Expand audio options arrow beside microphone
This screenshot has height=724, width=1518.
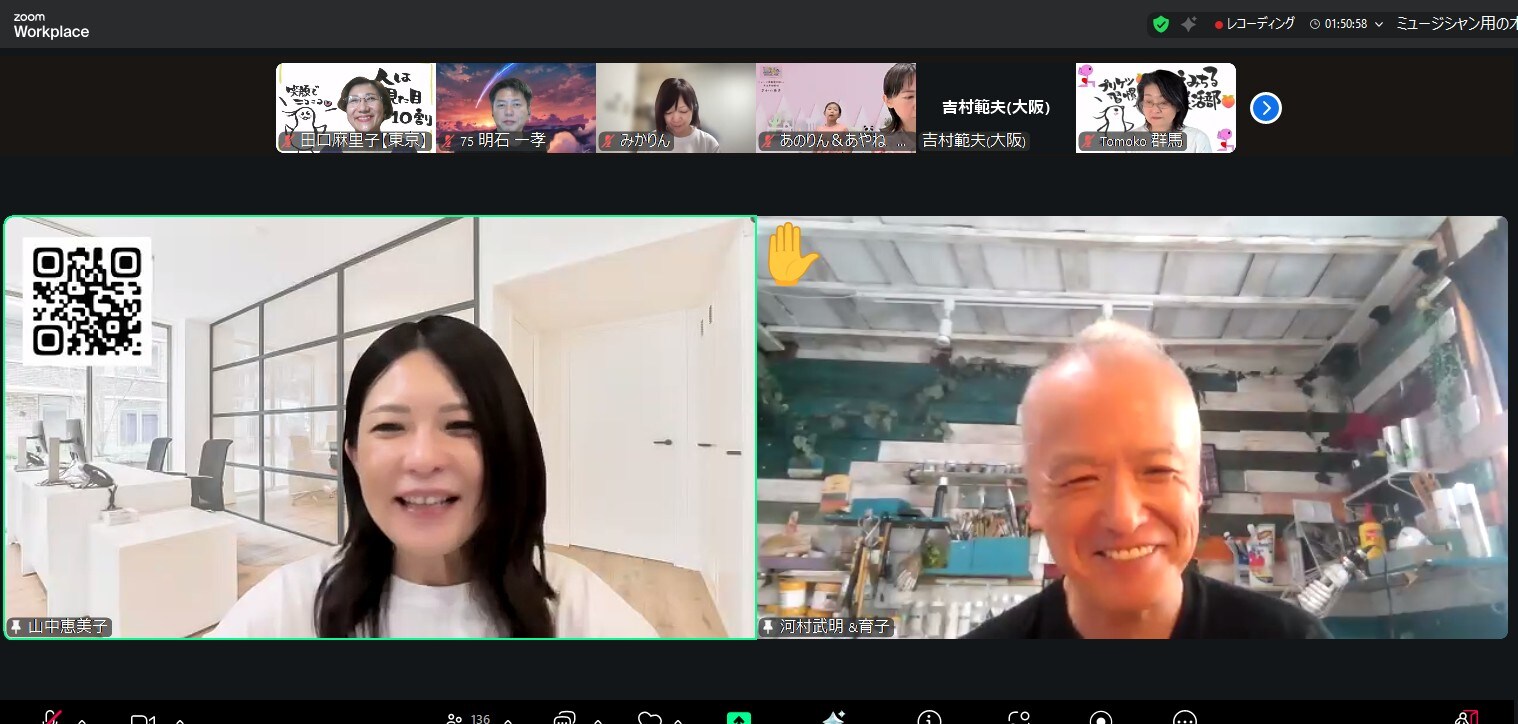pyautogui.click(x=82, y=719)
